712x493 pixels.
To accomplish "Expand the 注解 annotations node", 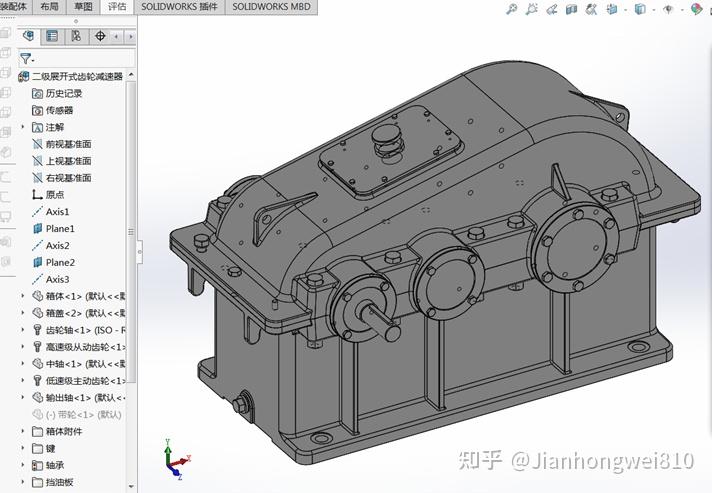I will point(23,127).
